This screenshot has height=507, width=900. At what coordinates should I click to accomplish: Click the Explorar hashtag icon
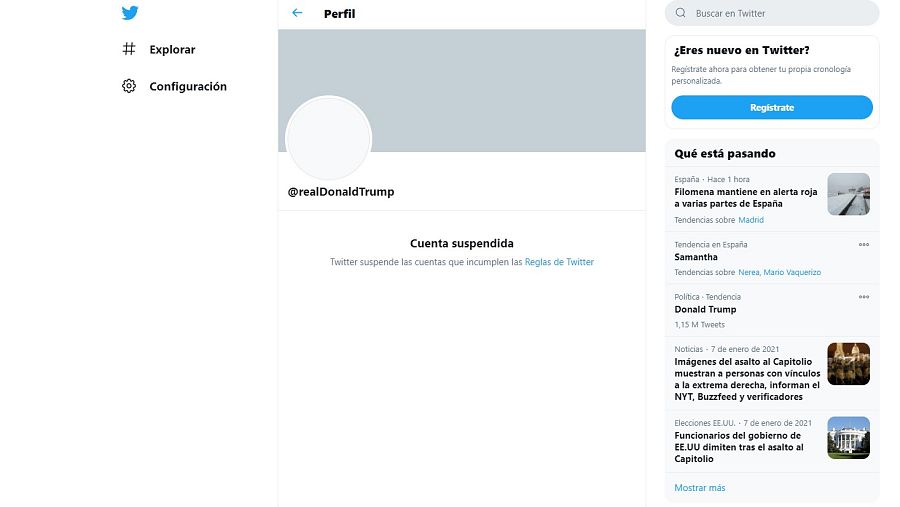pos(129,49)
